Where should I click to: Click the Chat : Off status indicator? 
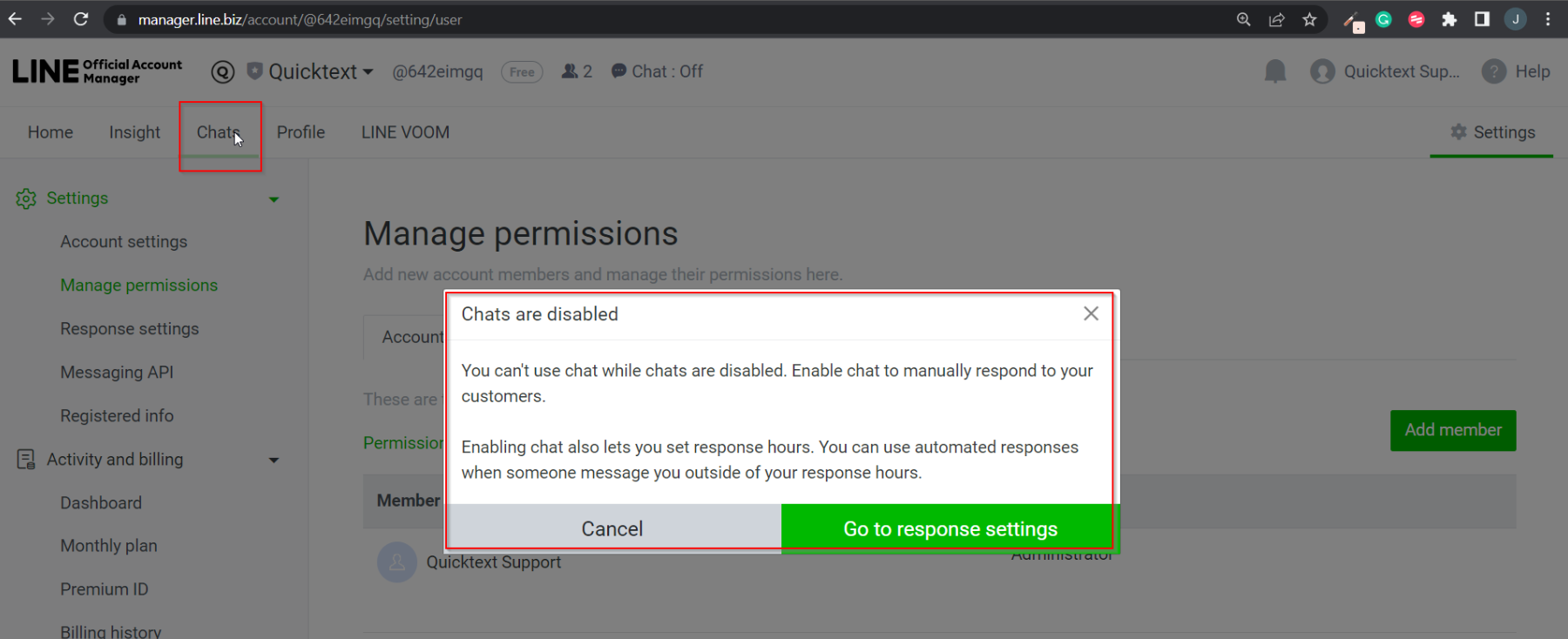657,71
